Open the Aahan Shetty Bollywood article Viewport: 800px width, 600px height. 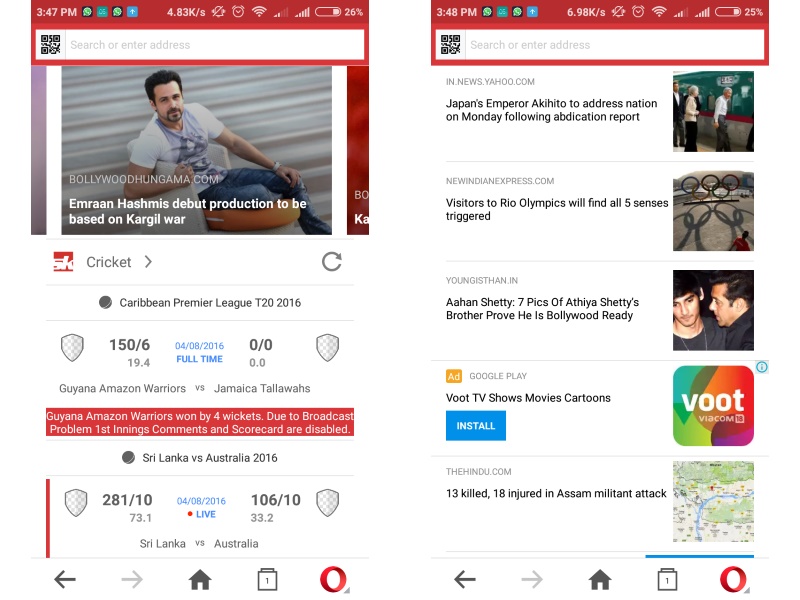[x=542, y=309]
